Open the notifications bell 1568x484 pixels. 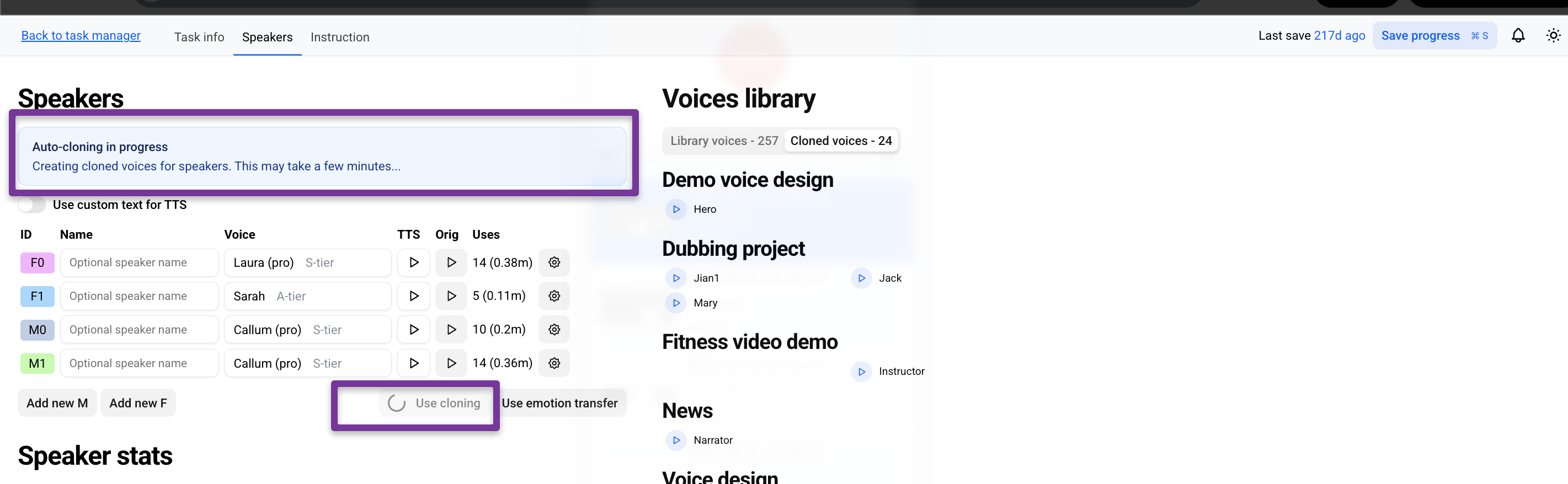[1517, 36]
